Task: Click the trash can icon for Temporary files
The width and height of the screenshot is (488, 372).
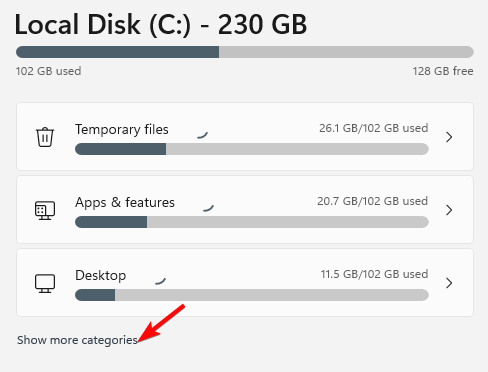Action: coord(45,137)
